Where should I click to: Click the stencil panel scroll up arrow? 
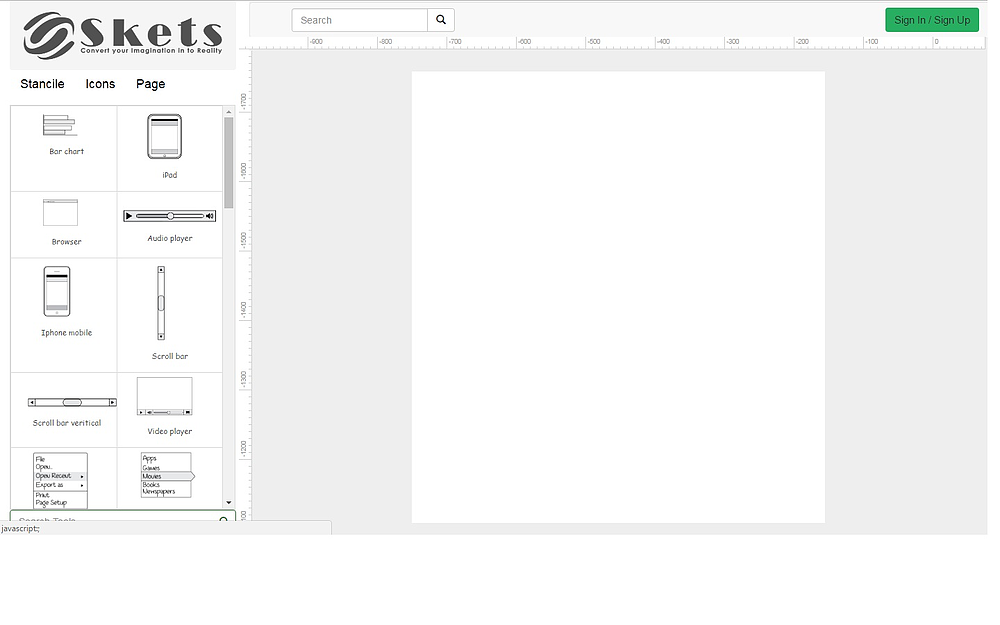(x=229, y=112)
